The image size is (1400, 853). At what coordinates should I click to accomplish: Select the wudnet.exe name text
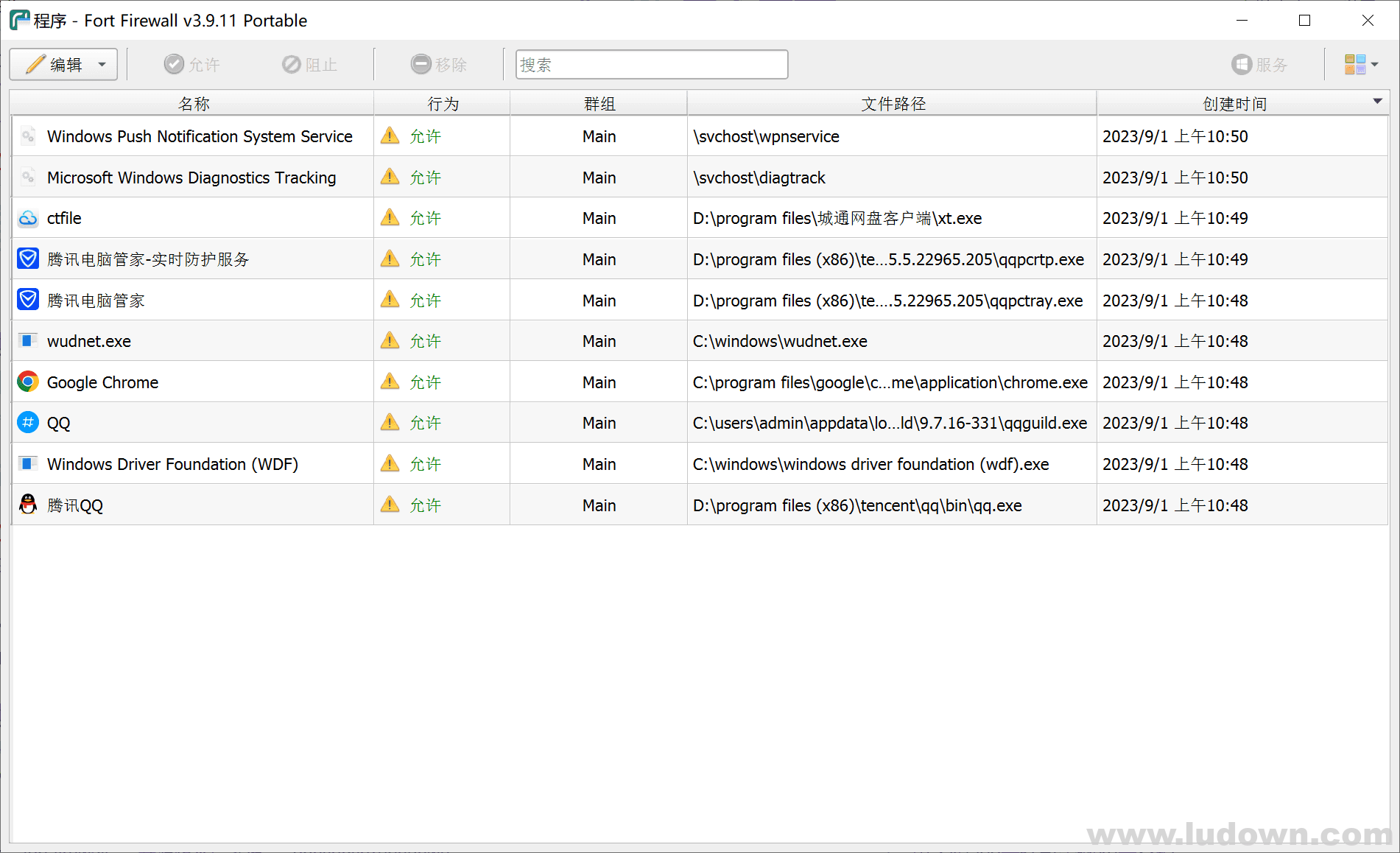click(x=89, y=341)
